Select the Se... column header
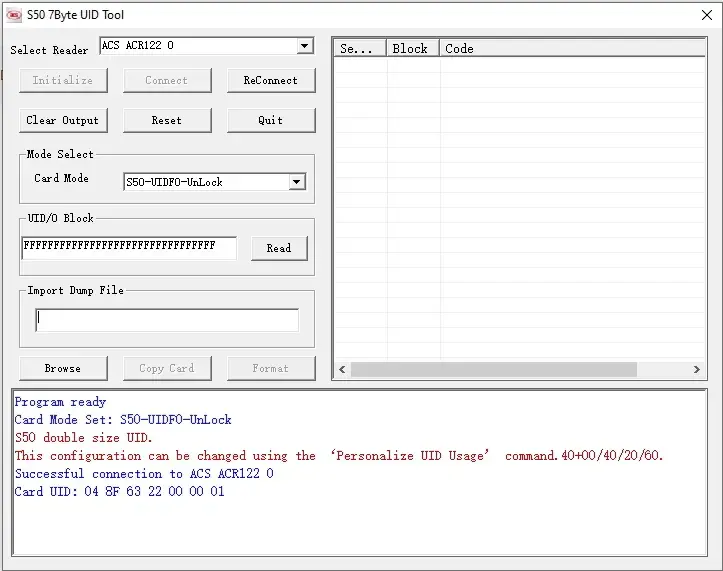This screenshot has width=723, height=571. (359, 48)
